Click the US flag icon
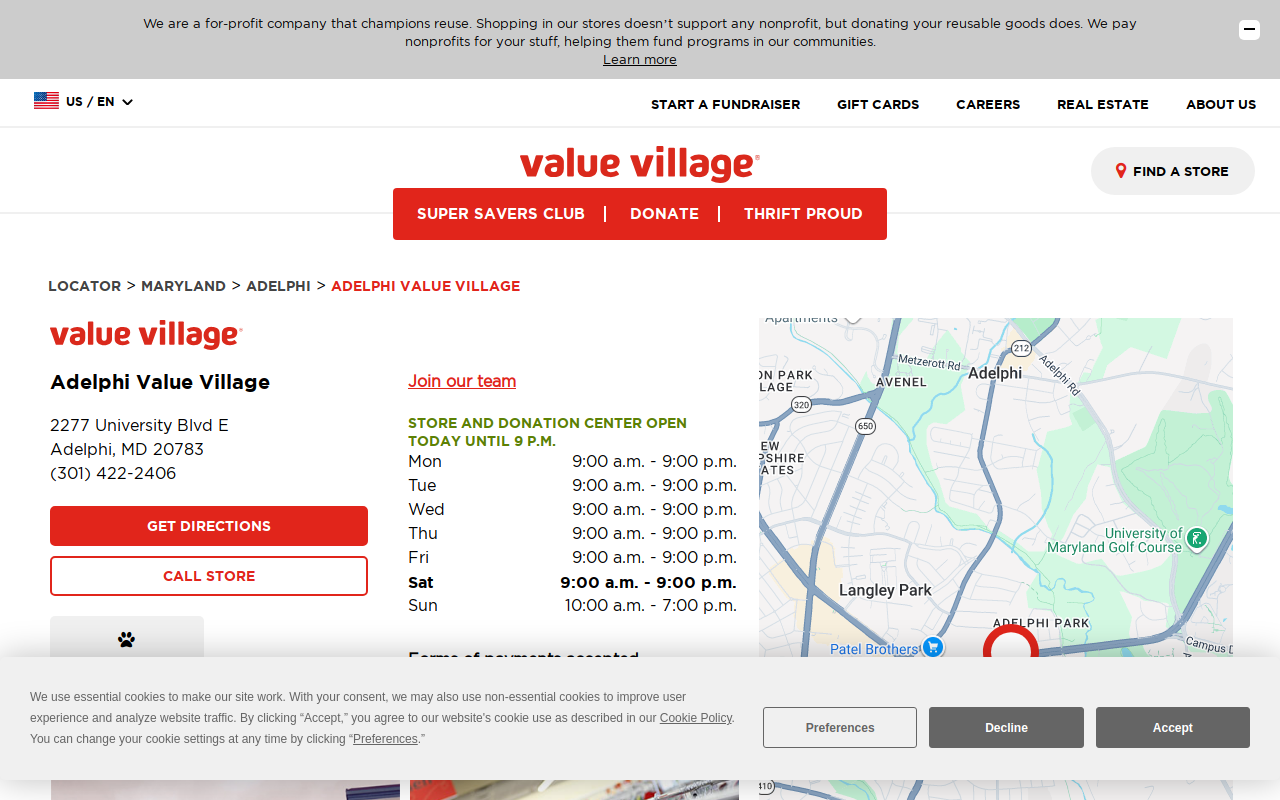Viewport: 1280px width, 800px height. tap(46, 101)
